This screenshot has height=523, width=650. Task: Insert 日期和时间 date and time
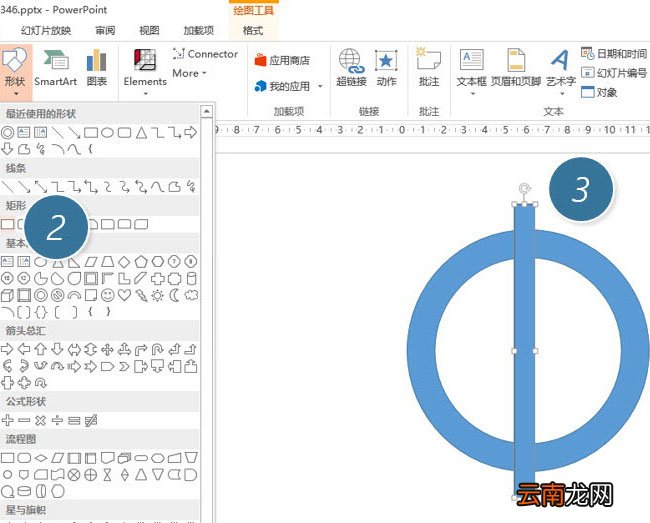(x=614, y=53)
